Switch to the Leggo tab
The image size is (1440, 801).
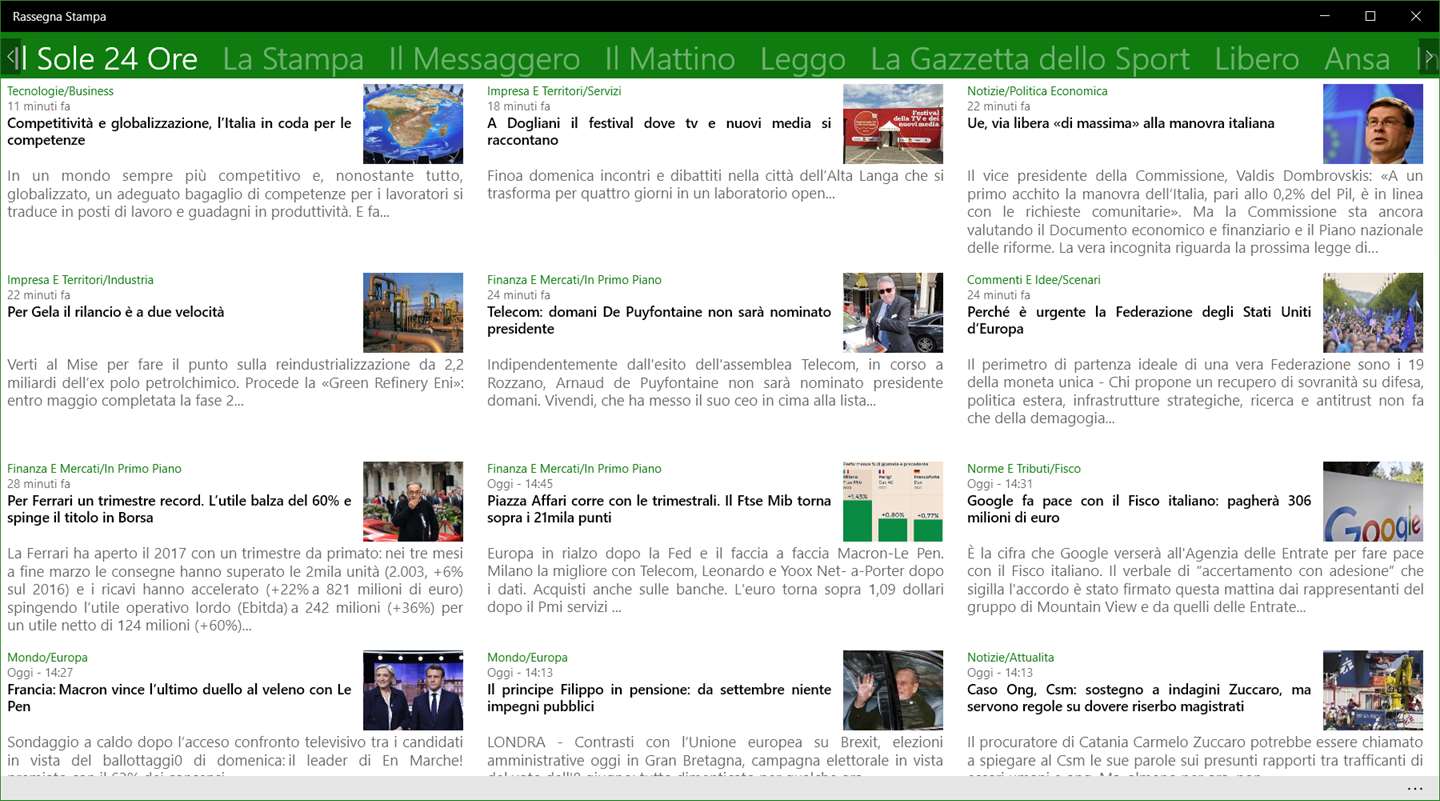click(803, 59)
